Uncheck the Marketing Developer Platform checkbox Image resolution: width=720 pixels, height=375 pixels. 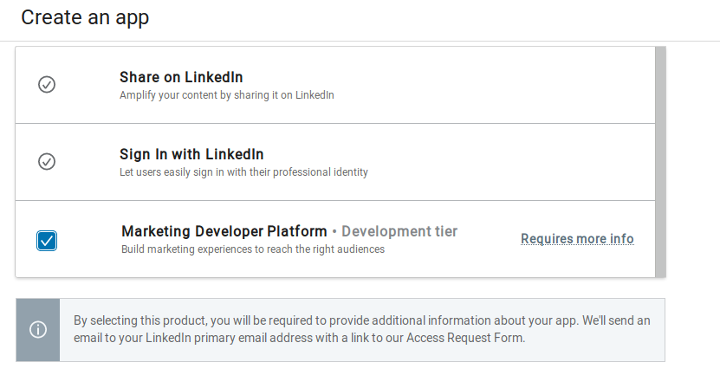click(x=46, y=241)
